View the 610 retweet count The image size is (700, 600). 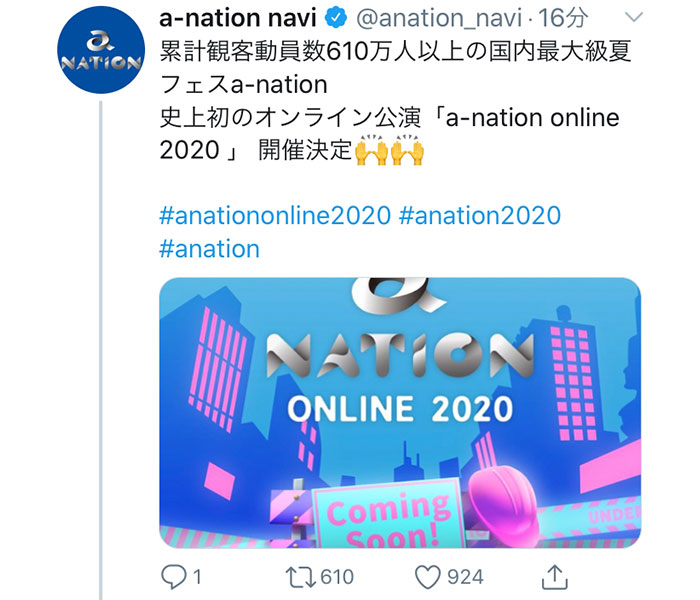coord(337,577)
